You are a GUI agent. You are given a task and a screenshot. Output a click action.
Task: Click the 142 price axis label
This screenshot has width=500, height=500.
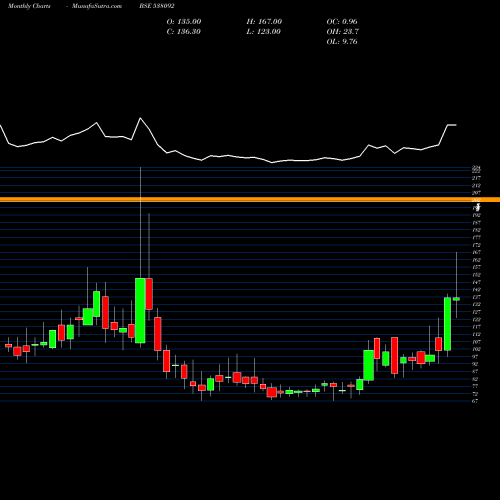[x=476, y=290]
